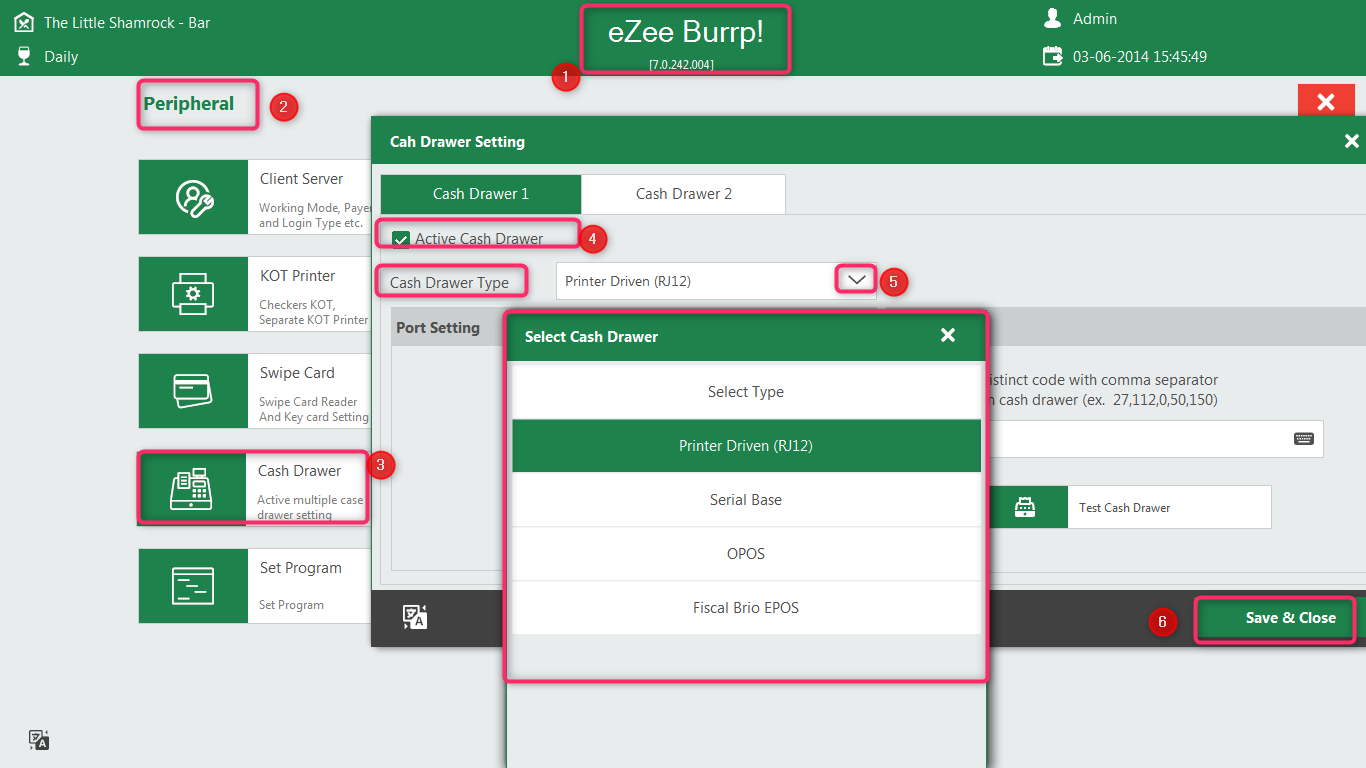Click the KOT Printer gear icon

[193, 295]
